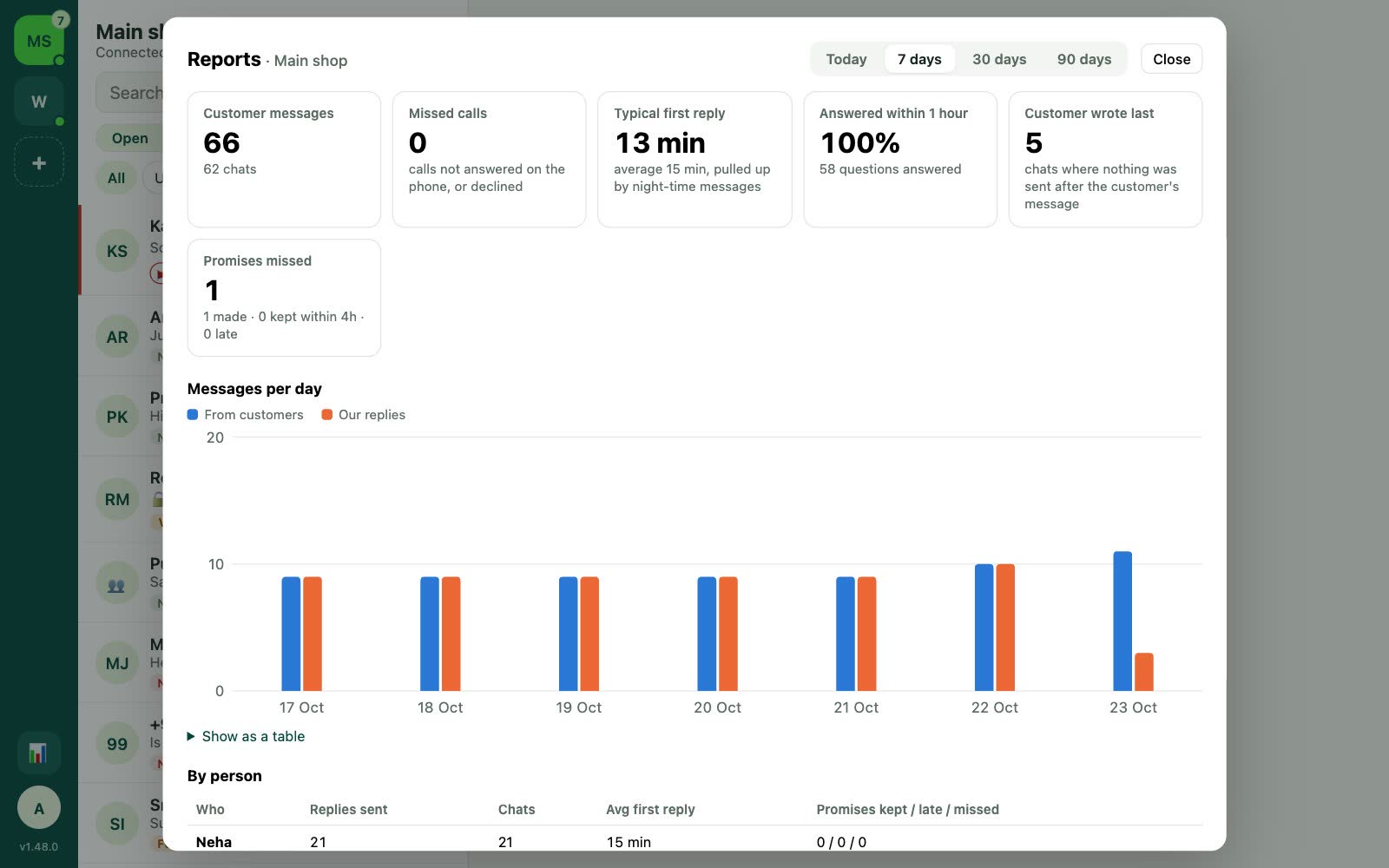Click the blue From customers legend swatch
Screen dimensions: 1389x868
click(193, 415)
